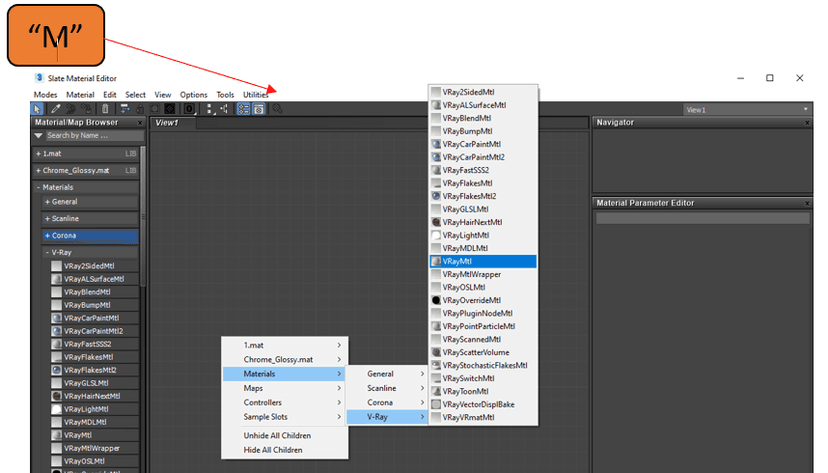
Task: Expand the Chrome_Glossy.mat library group
Action: pyautogui.click(x=38, y=171)
